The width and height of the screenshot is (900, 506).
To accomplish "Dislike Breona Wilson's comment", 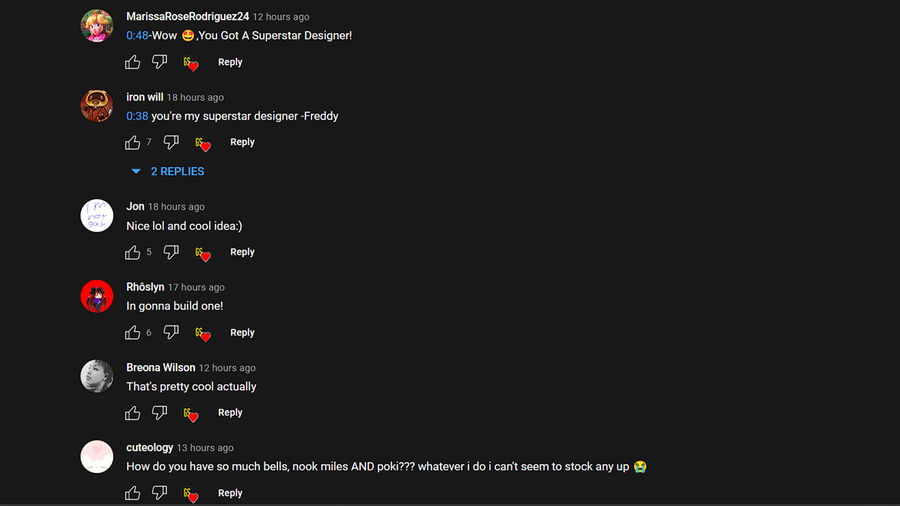I will pyautogui.click(x=159, y=412).
